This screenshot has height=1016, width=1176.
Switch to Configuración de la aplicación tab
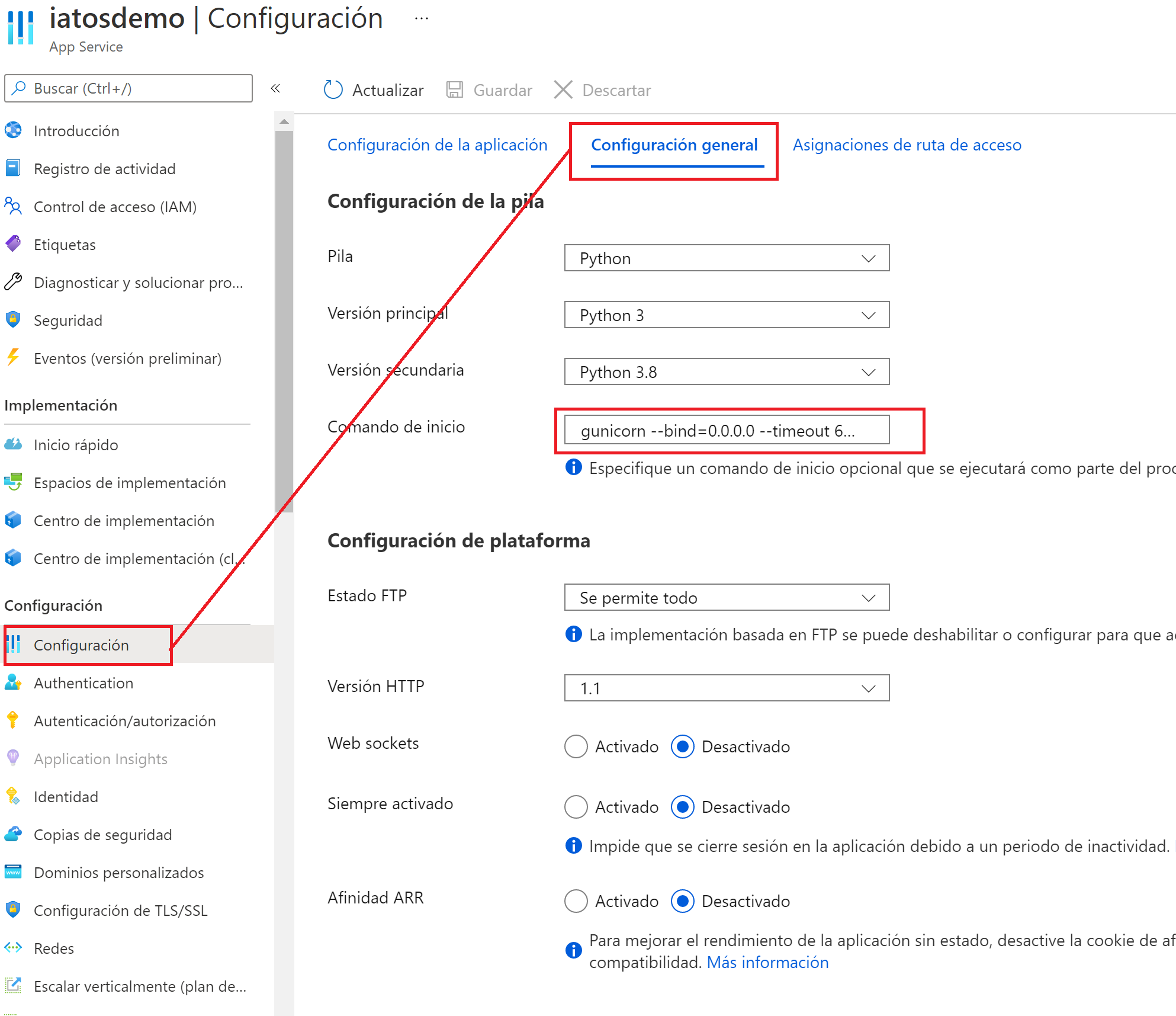pos(437,145)
